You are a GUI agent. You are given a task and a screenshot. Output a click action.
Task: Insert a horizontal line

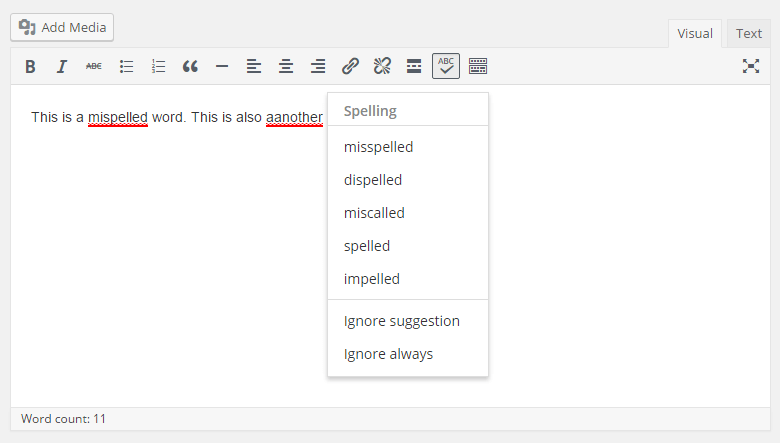click(222, 66)
